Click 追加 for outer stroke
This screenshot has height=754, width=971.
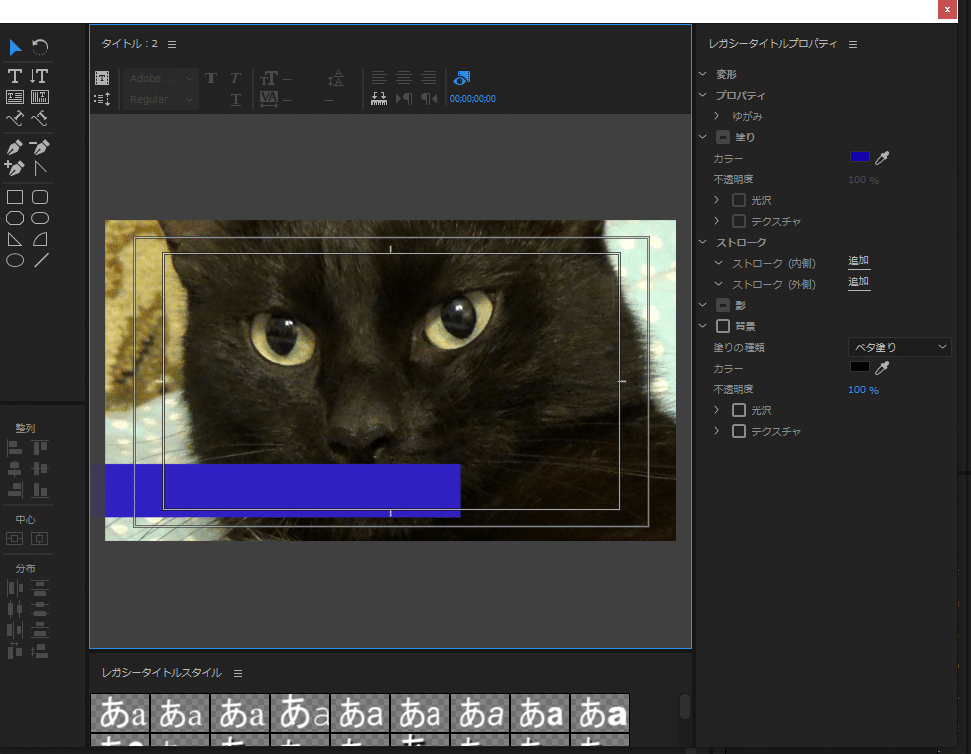coord(859,282)
